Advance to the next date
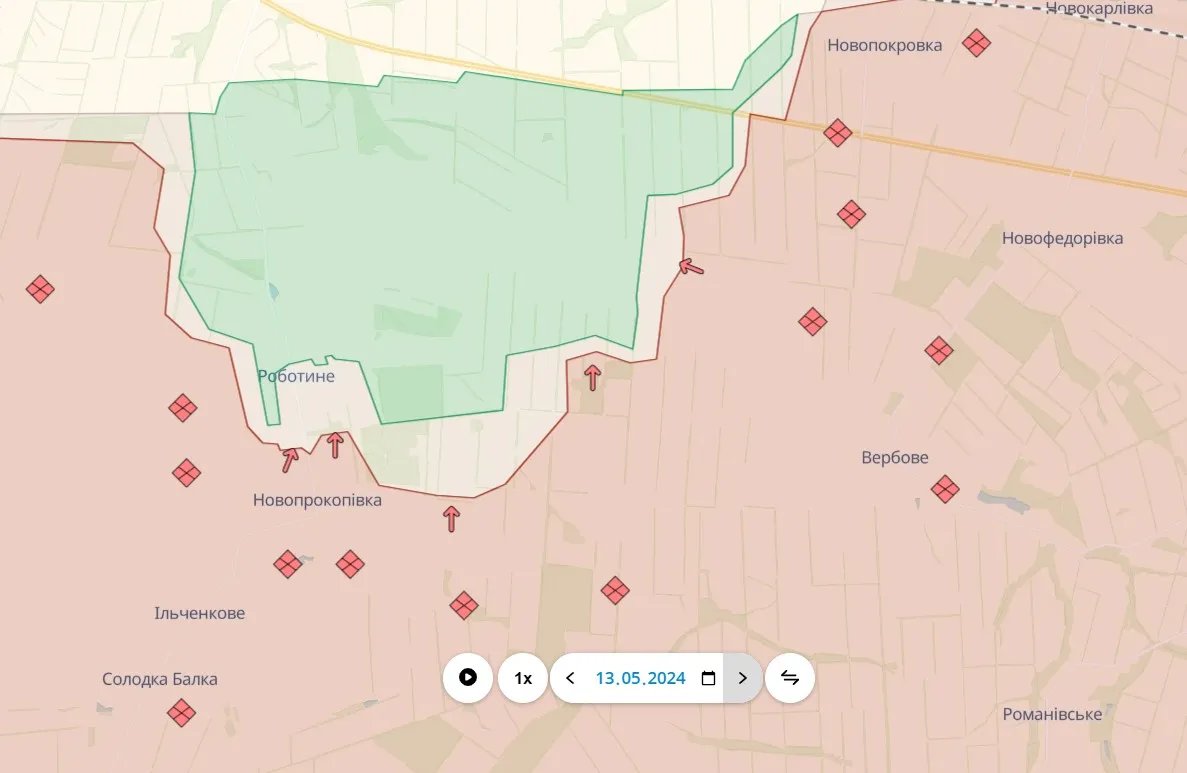 [x=742, y=678]
